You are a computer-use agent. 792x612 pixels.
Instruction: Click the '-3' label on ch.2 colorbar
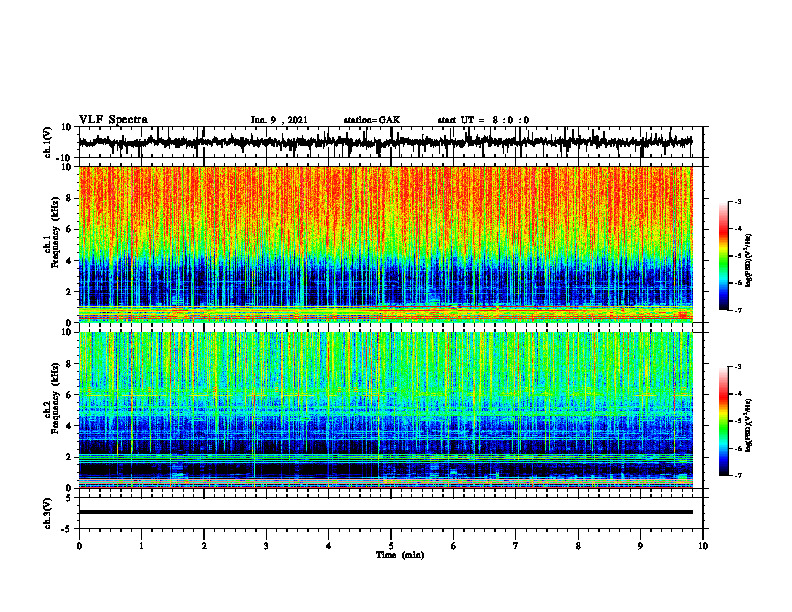tap(737, 367)
